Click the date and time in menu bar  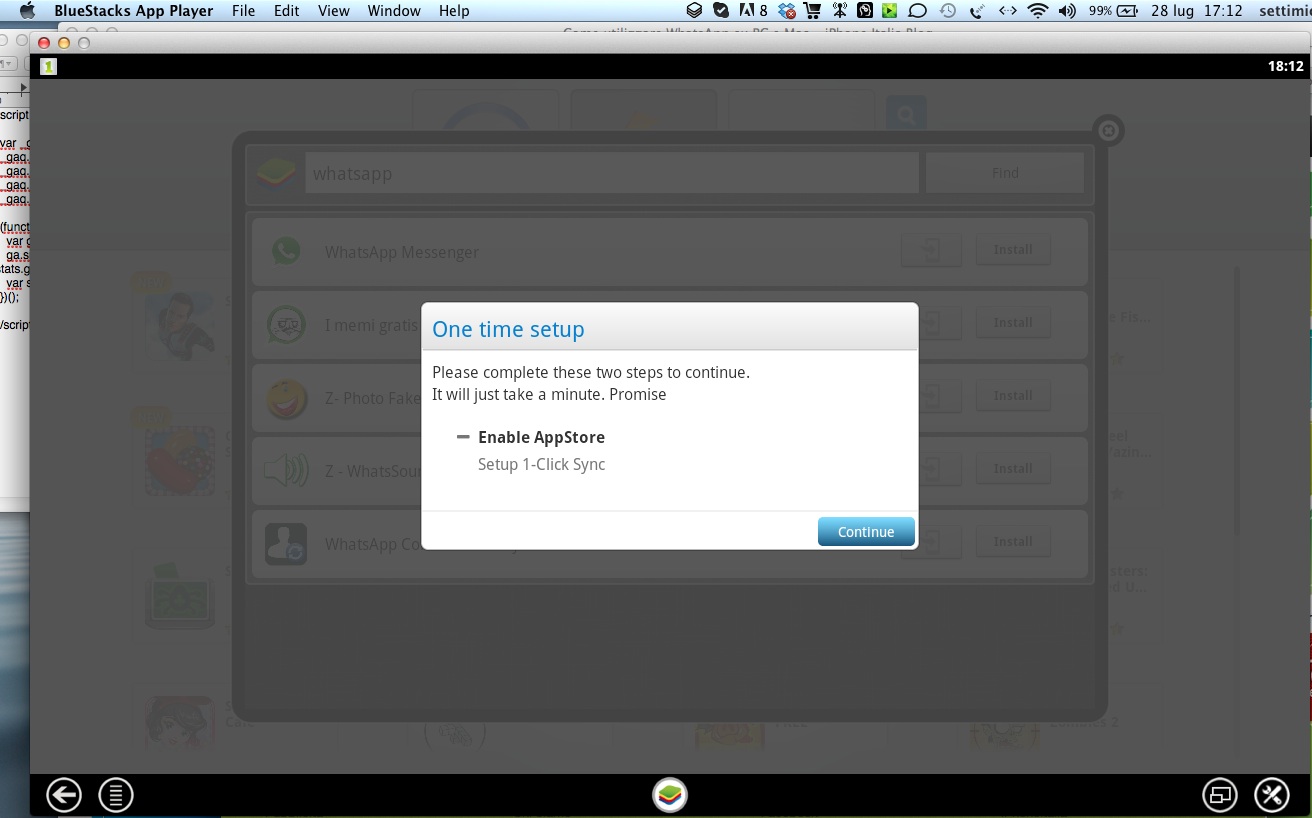click(x=1197, y=11)
